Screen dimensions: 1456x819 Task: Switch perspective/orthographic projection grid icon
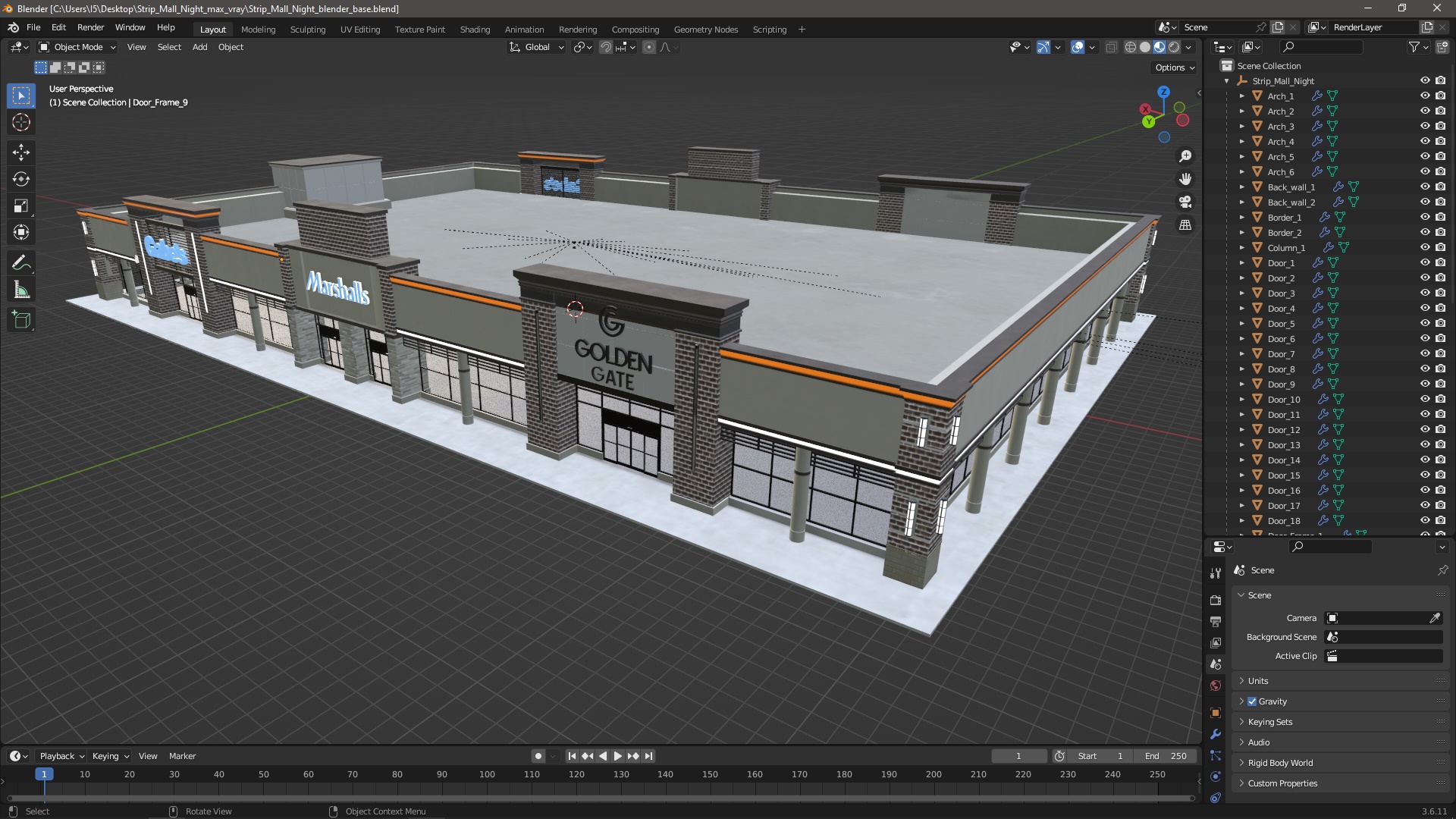[1185, 224]
